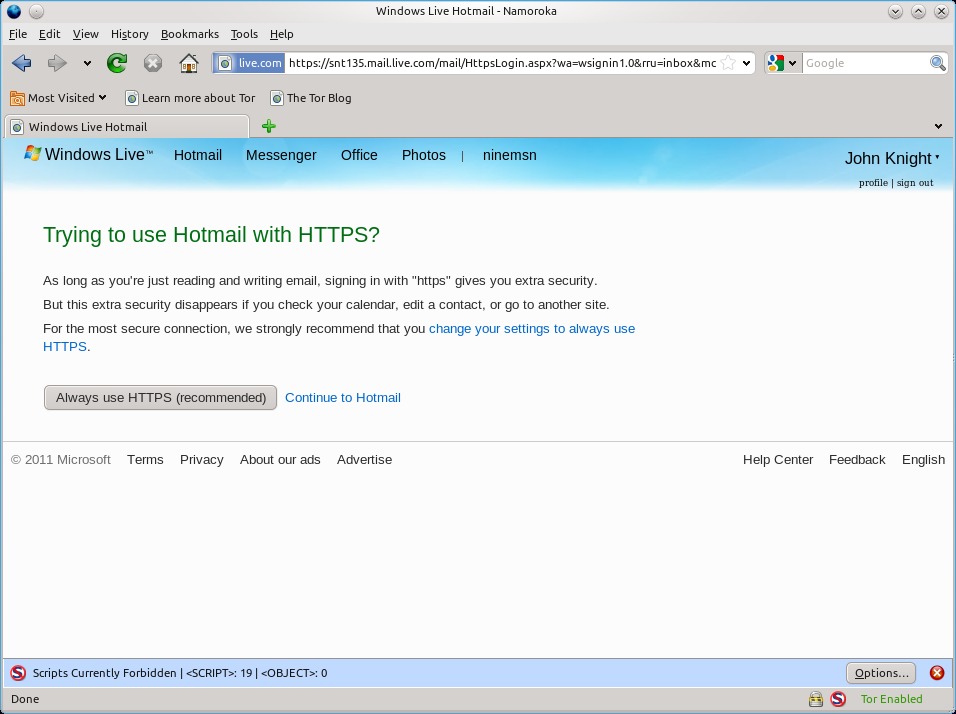This screenshot has width=956, height=714.
Task: Click the bookmark star in the address bar
Action: [729, 63]
